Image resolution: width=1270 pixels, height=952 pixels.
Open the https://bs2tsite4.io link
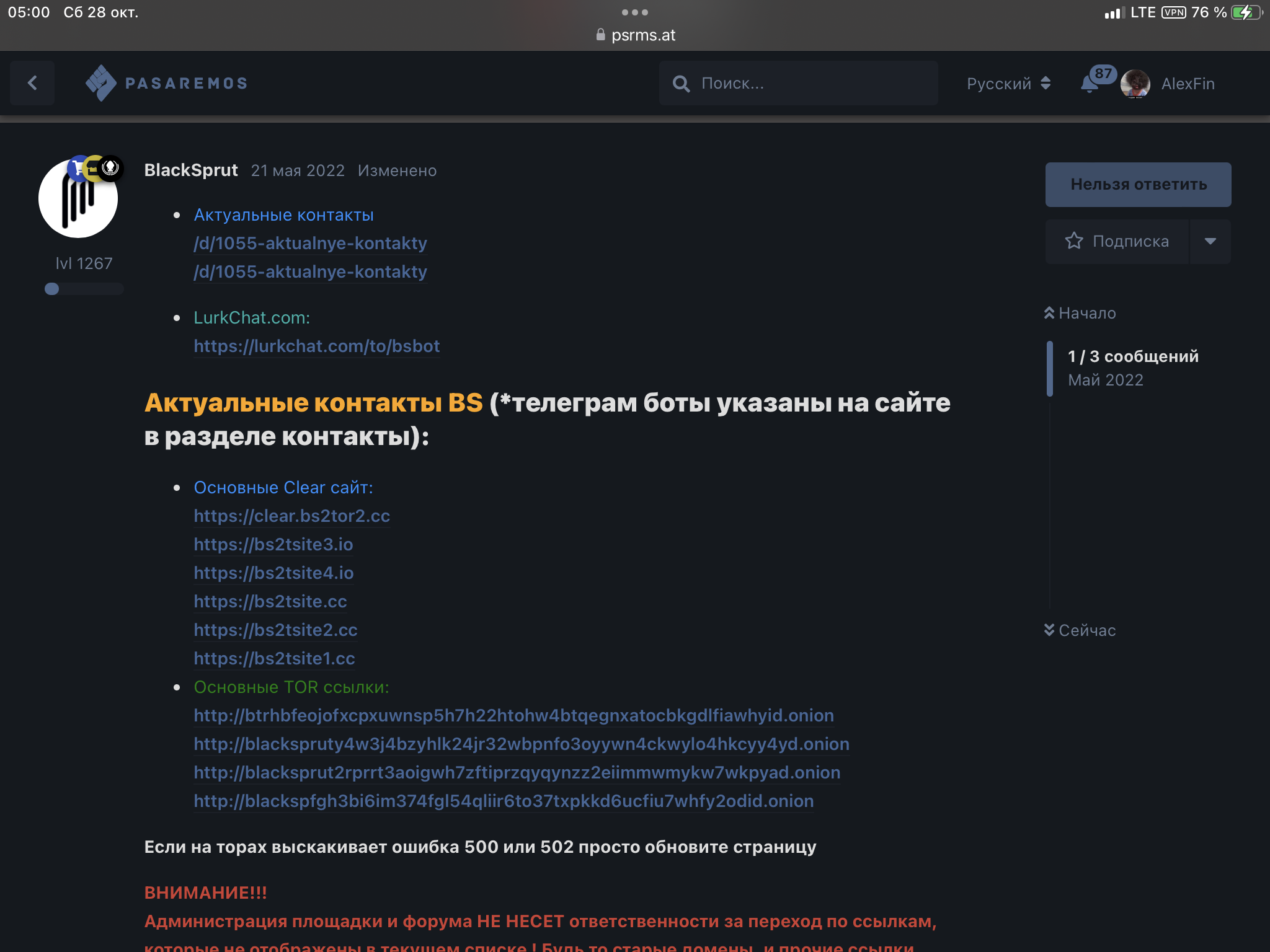273,573
